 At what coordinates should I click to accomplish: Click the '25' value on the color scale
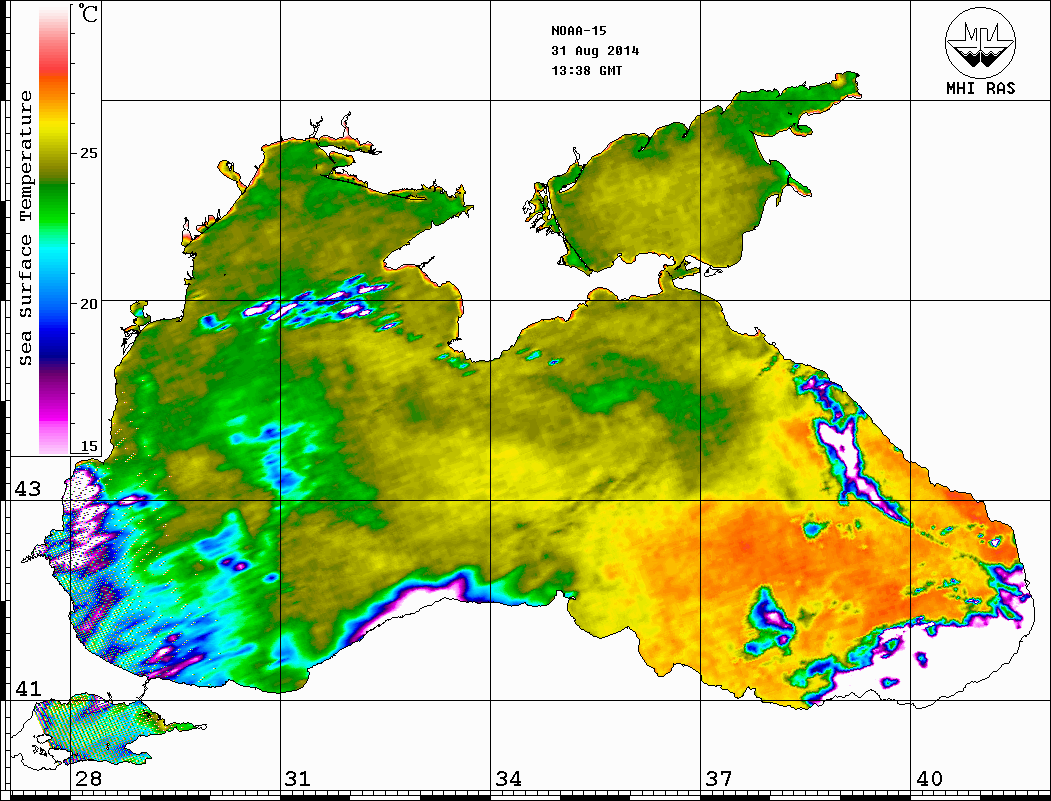(89, 153)
